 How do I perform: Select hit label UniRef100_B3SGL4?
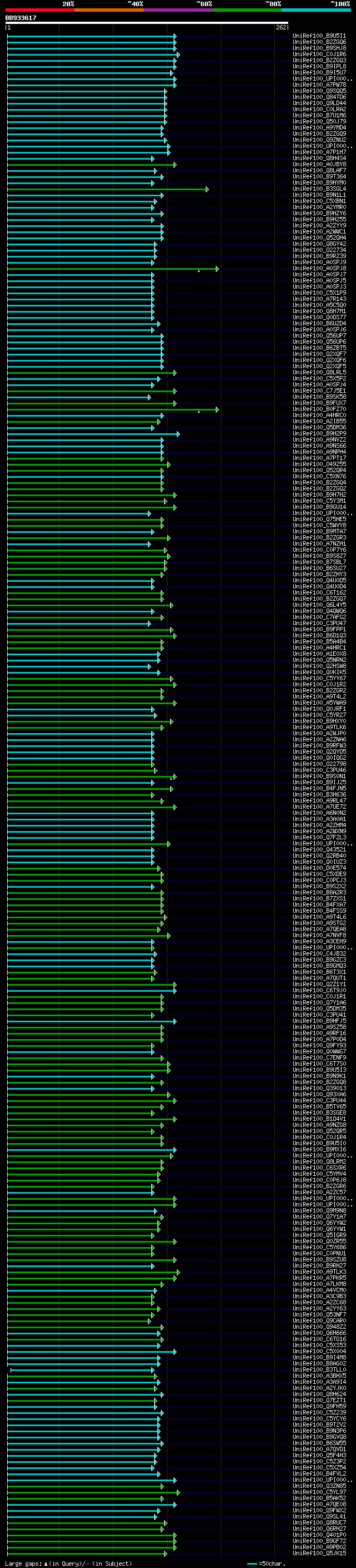[319, 189]
